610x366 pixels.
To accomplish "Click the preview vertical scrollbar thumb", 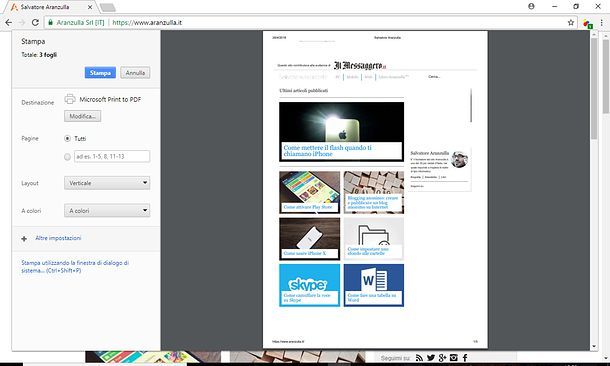I will [594, 88].
